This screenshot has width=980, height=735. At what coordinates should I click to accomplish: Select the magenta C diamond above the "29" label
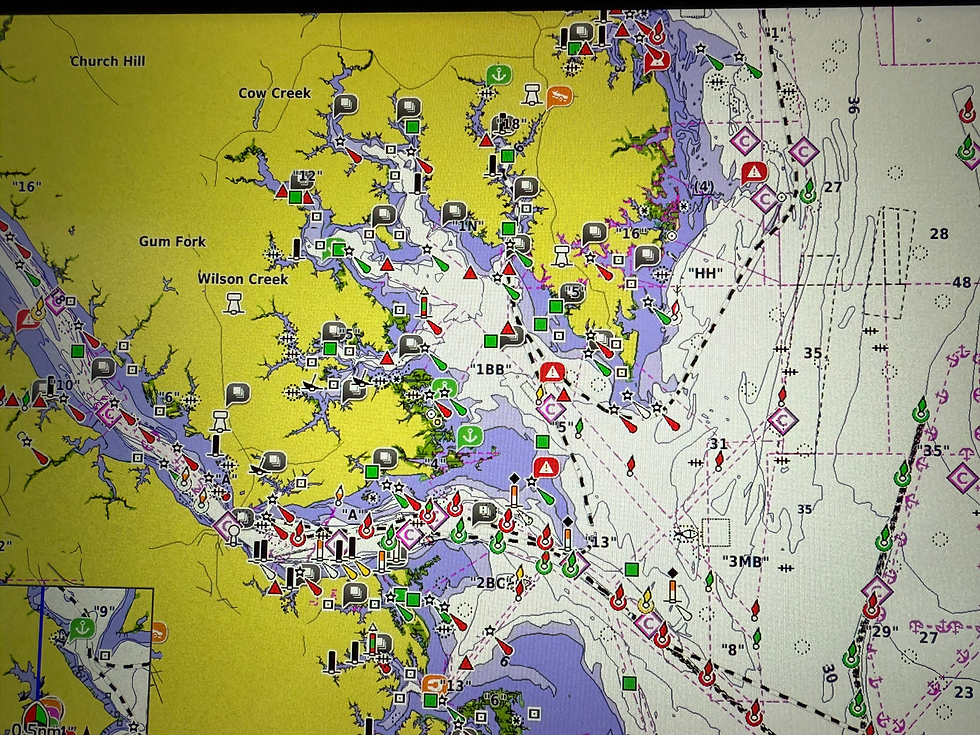876,590
